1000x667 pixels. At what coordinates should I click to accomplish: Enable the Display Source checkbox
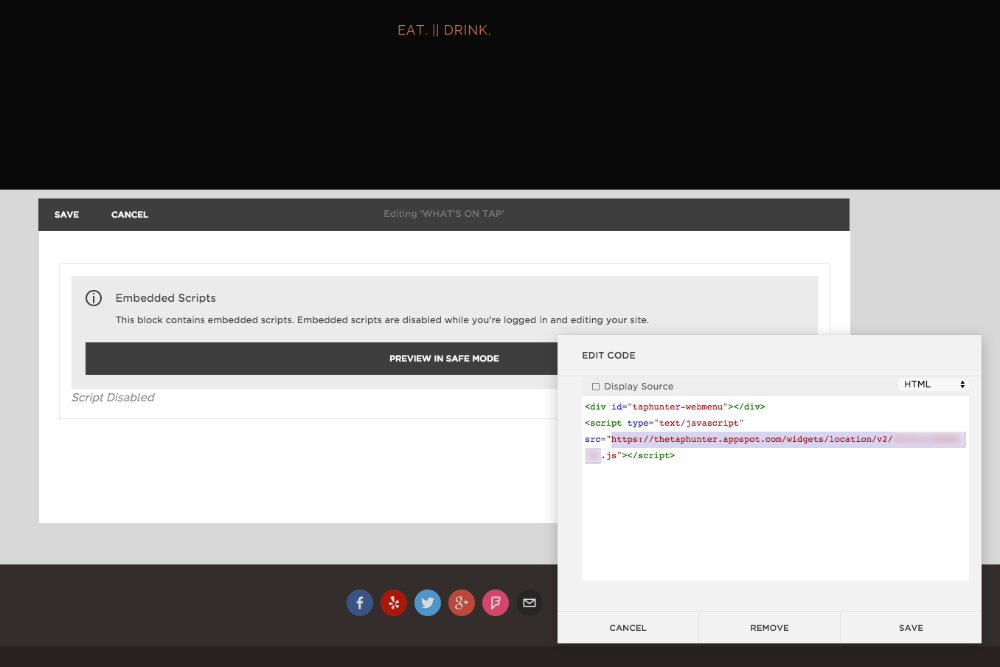pos(596,386)
